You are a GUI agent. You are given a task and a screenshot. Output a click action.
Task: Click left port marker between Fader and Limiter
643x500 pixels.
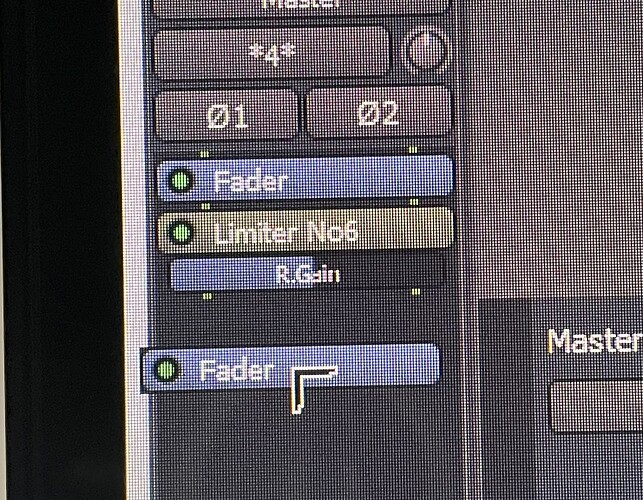click(206, 206)
